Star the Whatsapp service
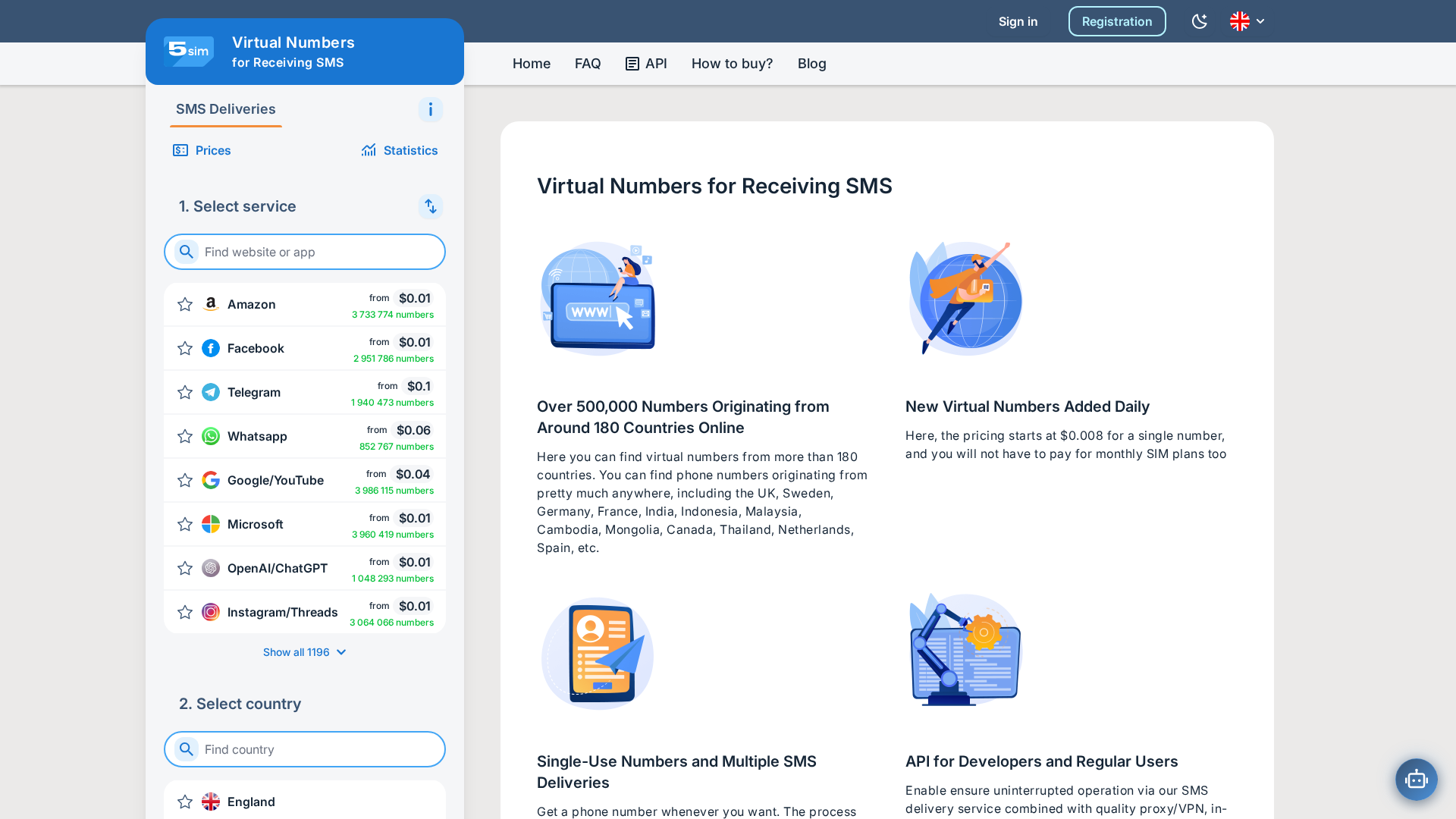Viewport: 1456px width, 819px height. (x=185, y=436)
